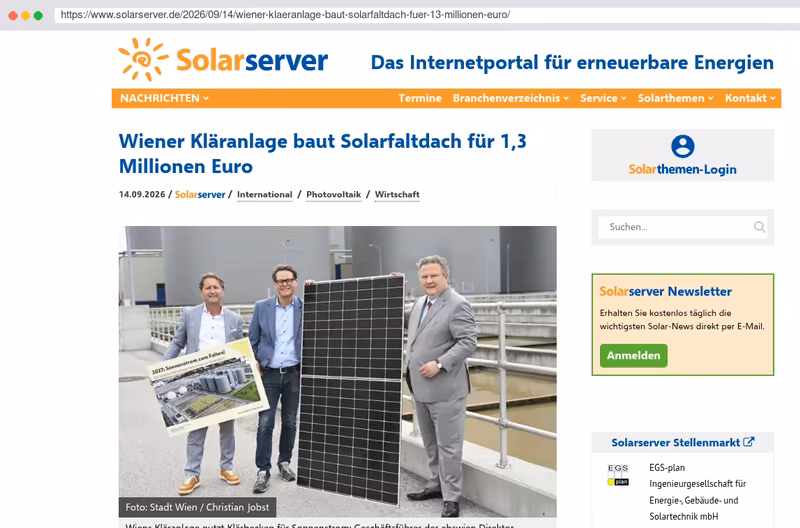Click the green Anmelden newsletter button

634,356
